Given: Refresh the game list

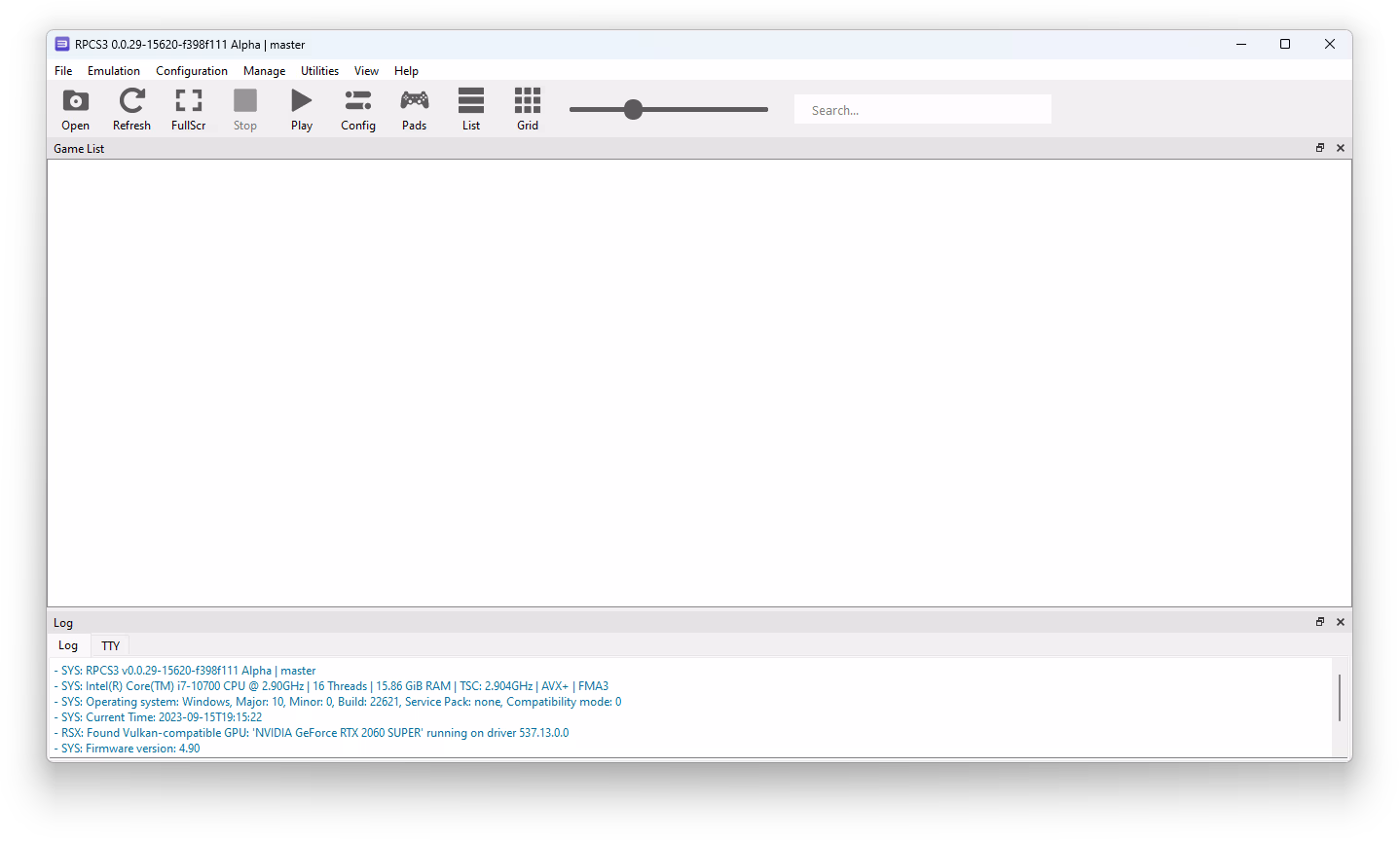Looking at the screenshot, I should 131,110.
